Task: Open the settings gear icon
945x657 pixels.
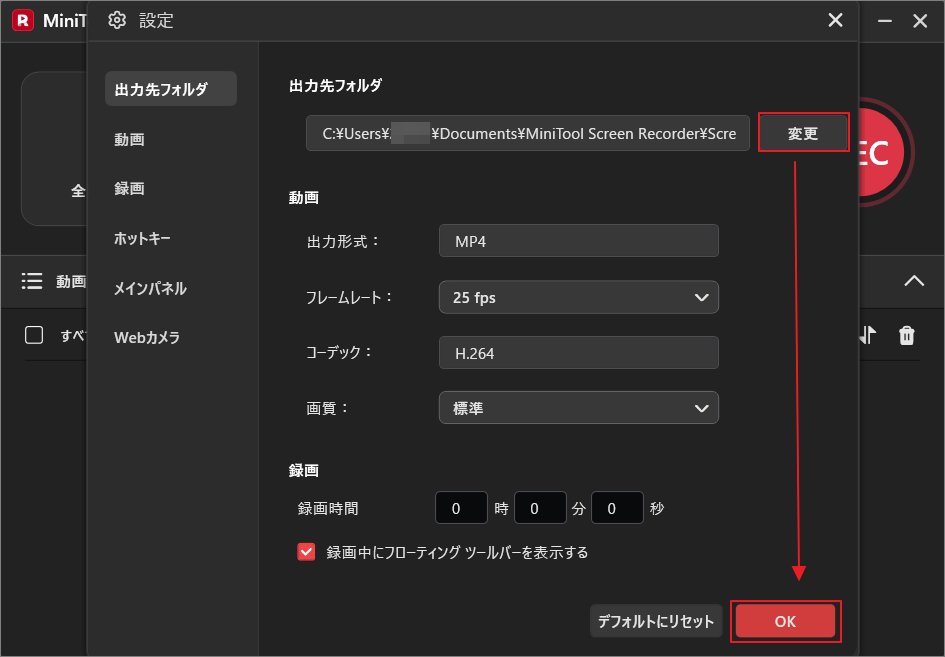Action: point(117,20)
